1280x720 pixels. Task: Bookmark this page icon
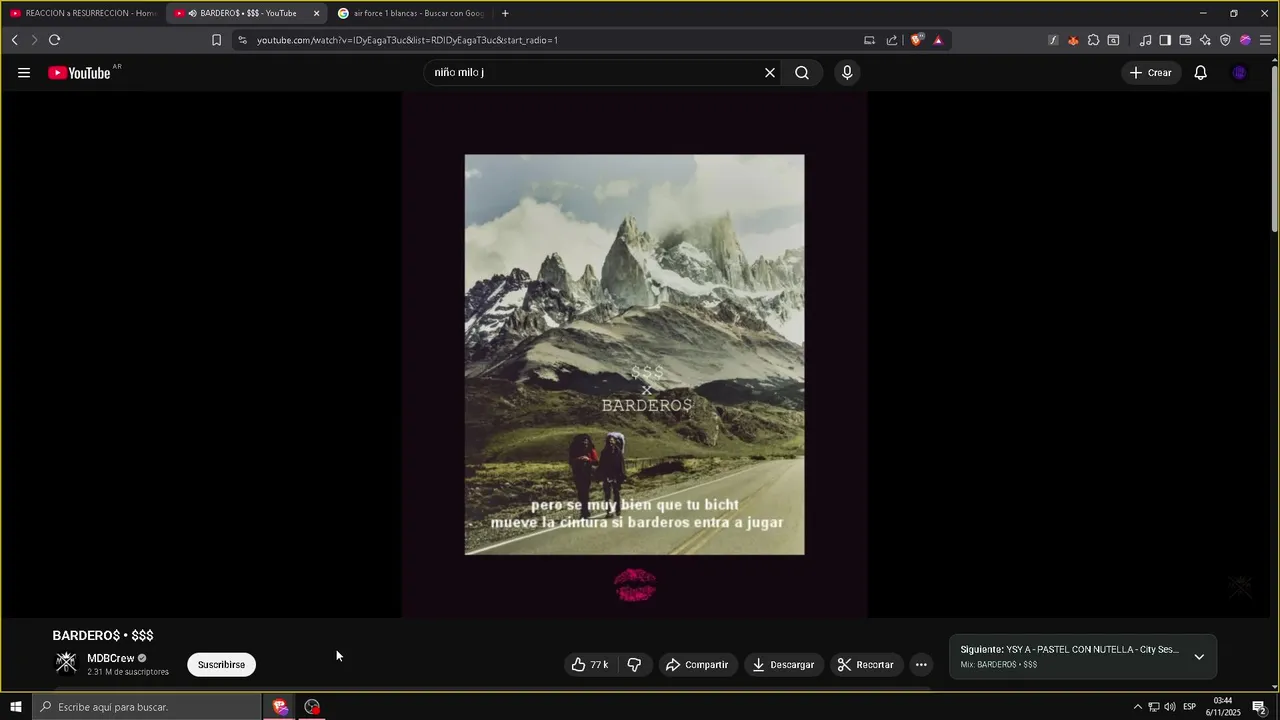216,40
